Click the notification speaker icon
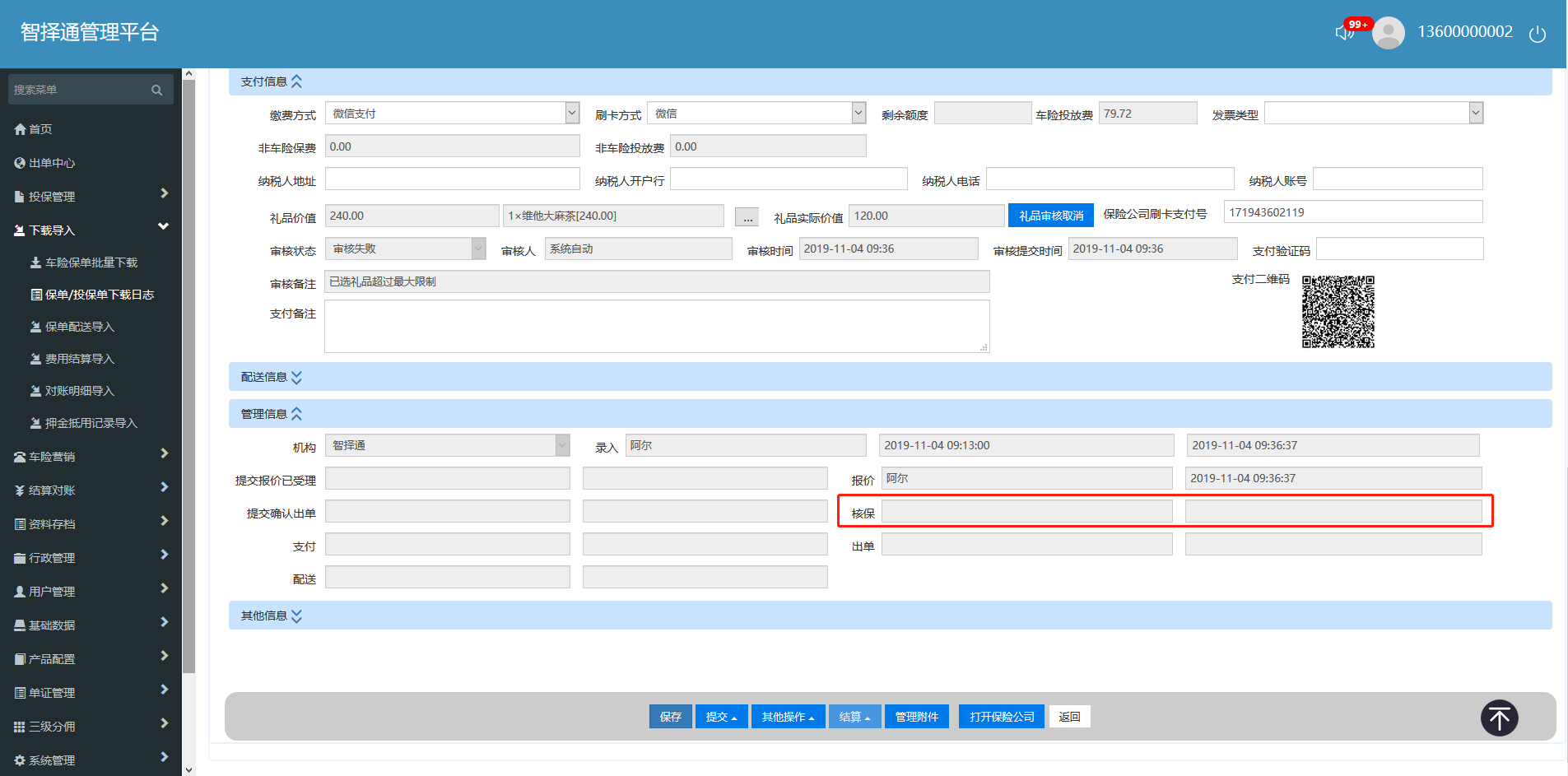The height and width of the screenshot is (776, 1568). [x=1344, y=32]
